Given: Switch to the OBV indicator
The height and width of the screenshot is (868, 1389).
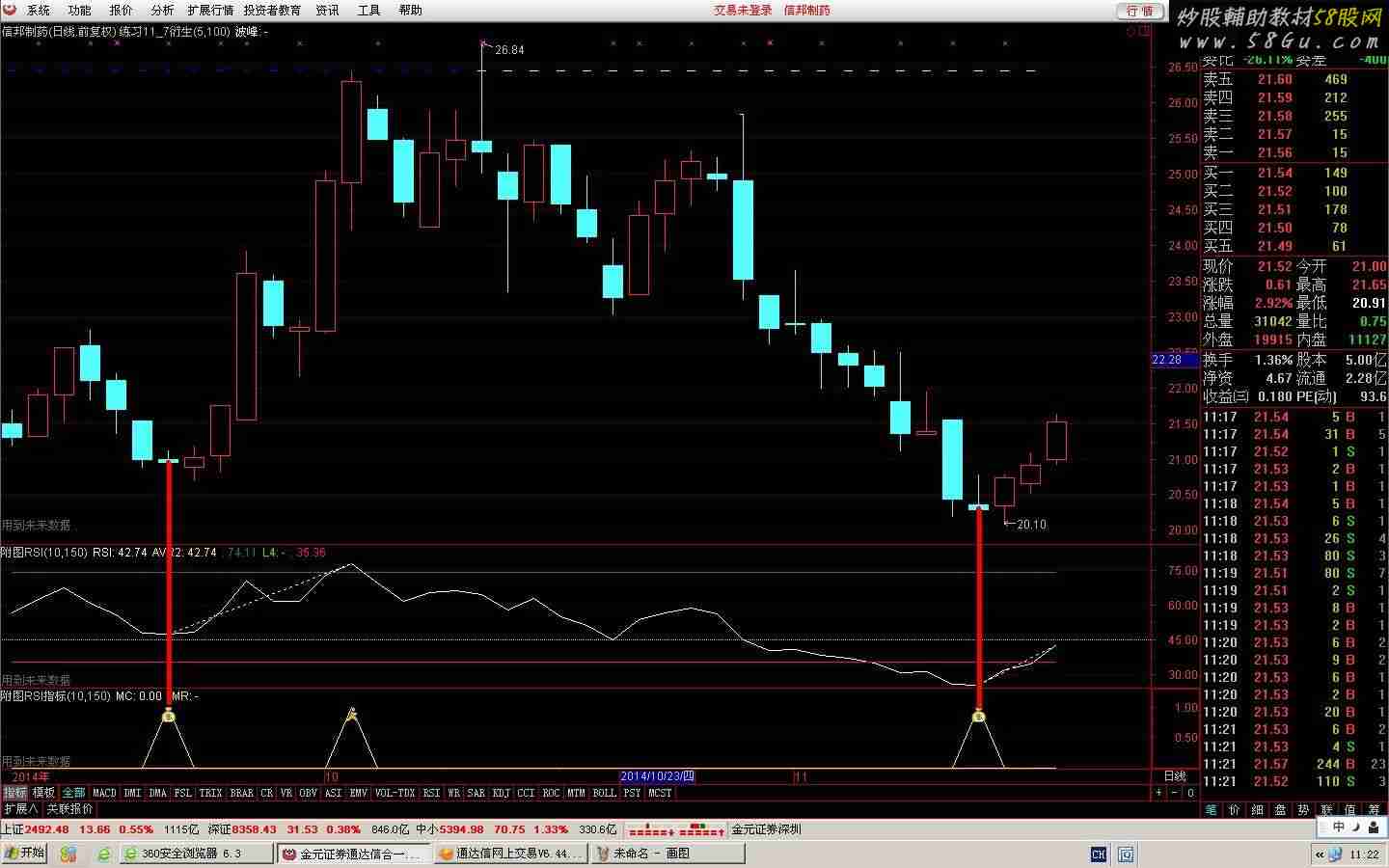Looking at the screenshot, I should [x=308, y=793].
